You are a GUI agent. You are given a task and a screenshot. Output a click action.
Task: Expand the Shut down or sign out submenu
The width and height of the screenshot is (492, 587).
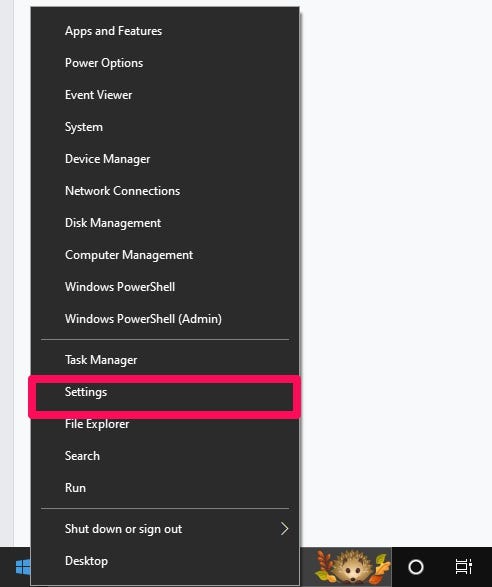165,529
